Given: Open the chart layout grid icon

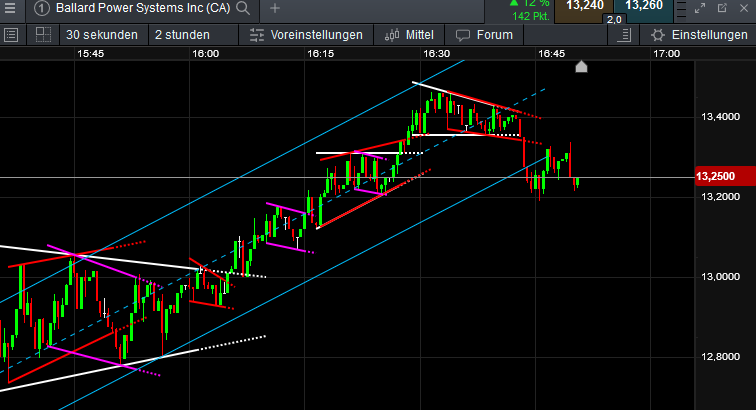Looking at the screenshot, I should pyautogui.click(x=43, y=35).
